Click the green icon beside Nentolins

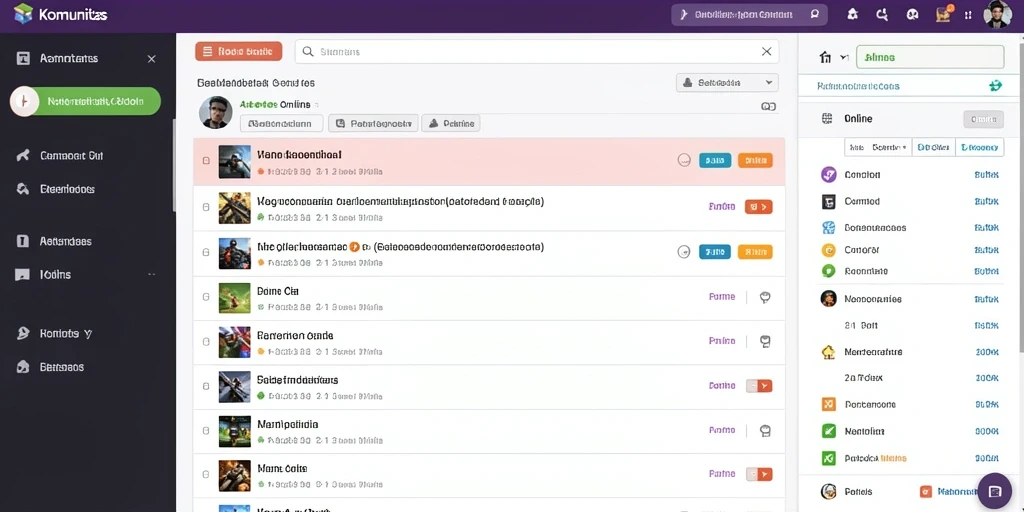(828, 431)
